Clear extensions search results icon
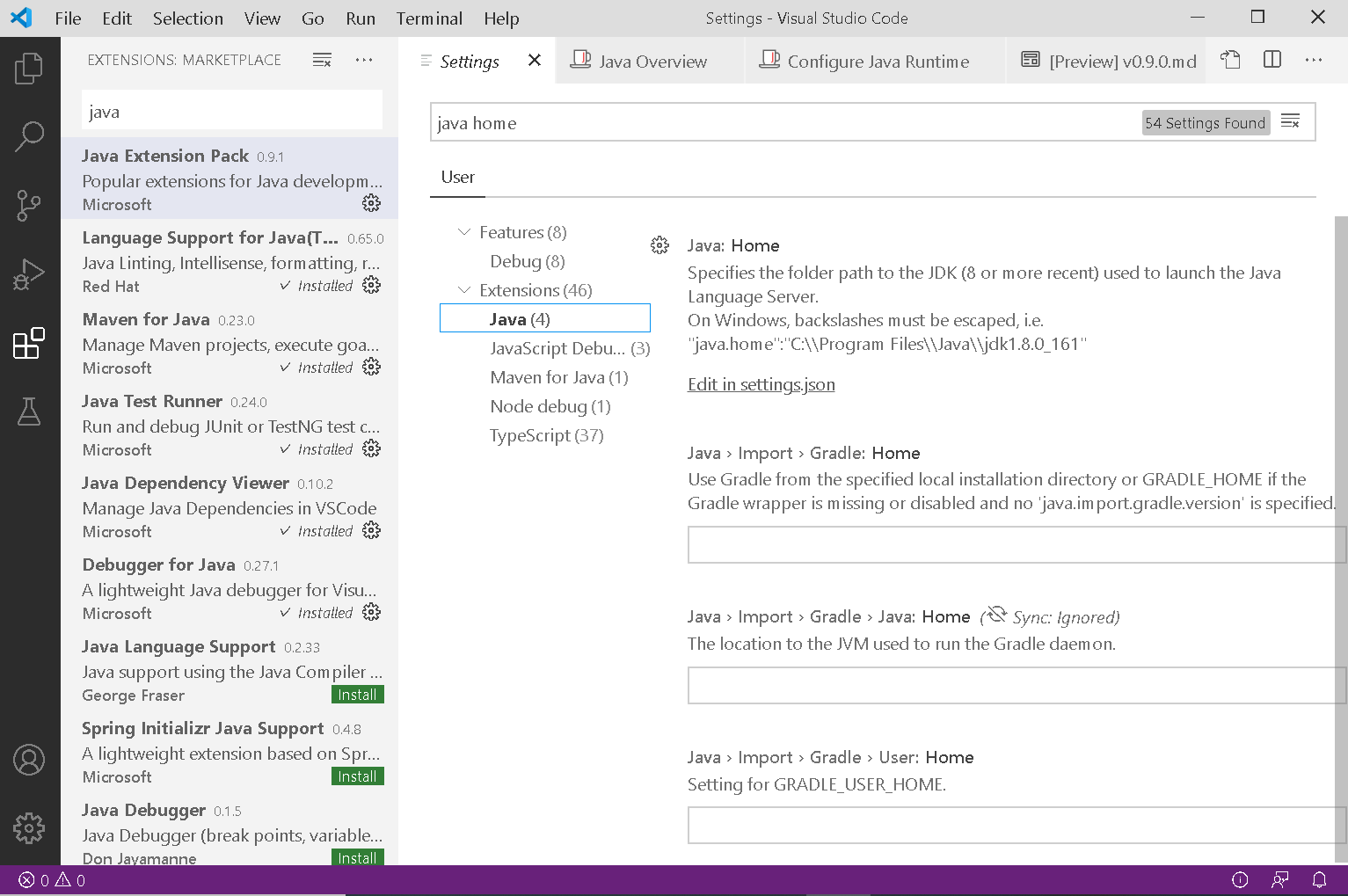 click(323, 60)
